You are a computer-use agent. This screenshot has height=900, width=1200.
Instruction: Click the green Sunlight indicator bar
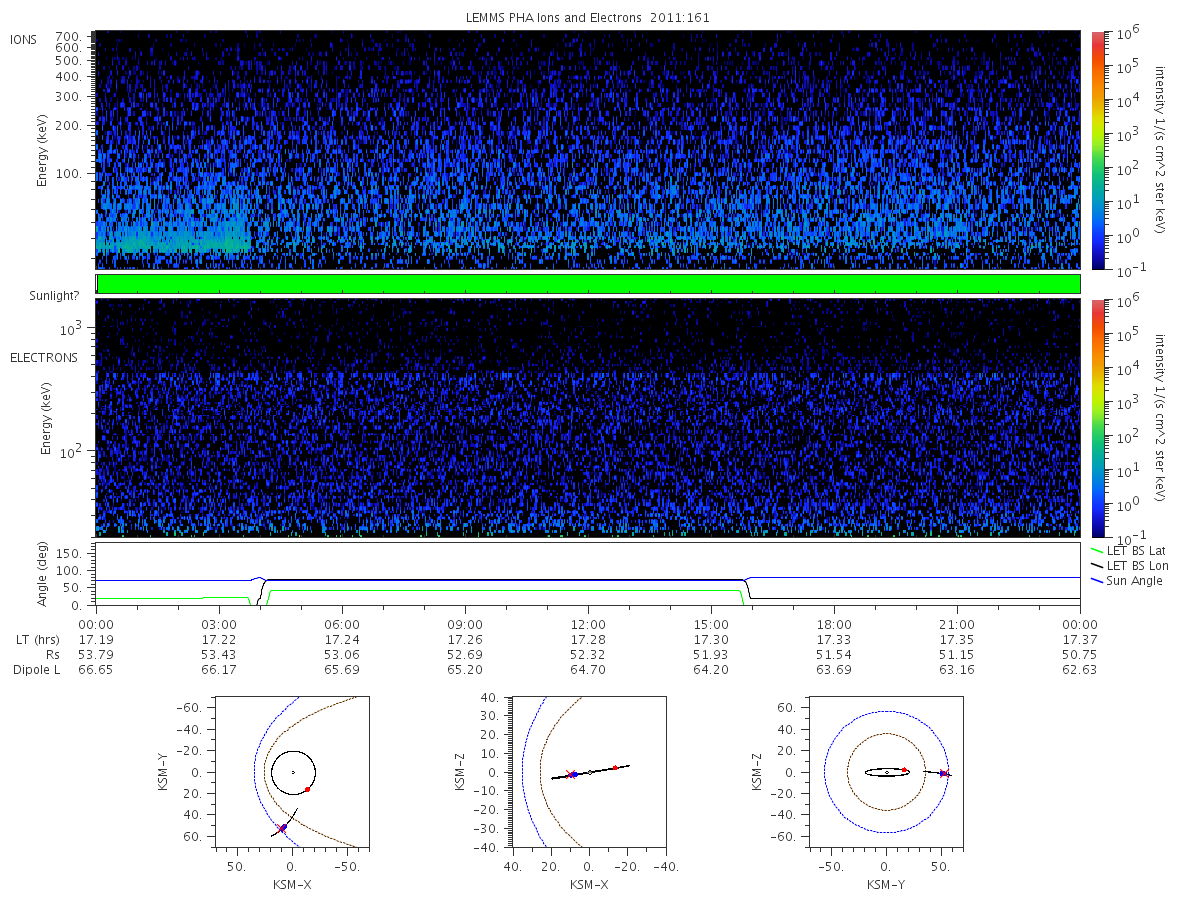[588, 284]
